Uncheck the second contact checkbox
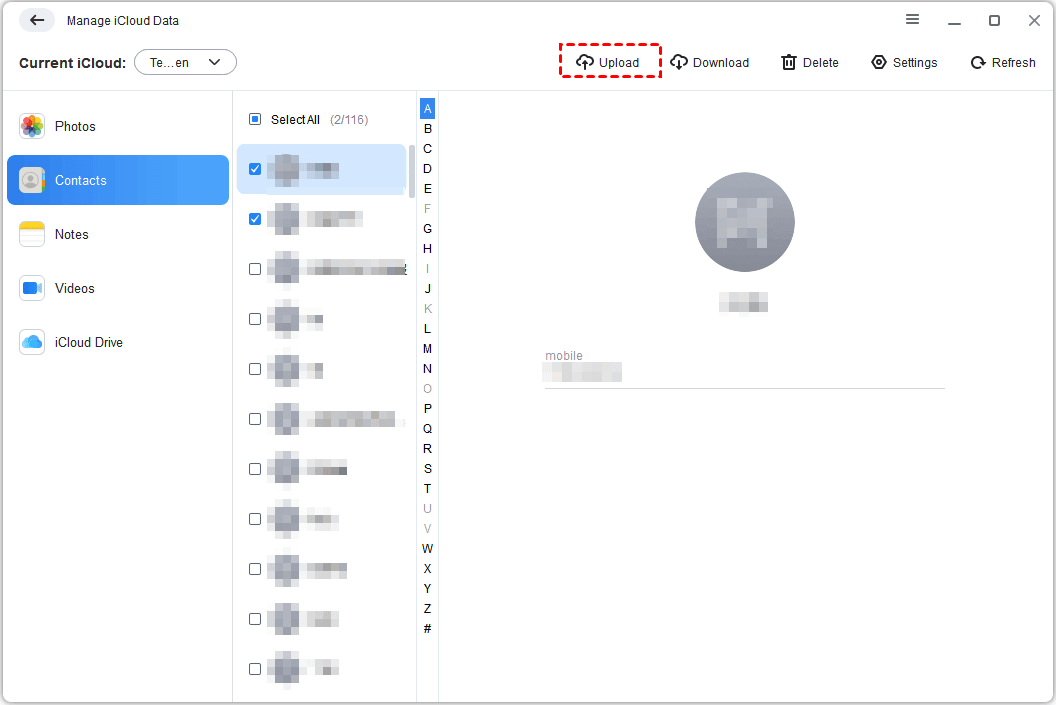Image resolution: width=1056 pixels, height=705 pixels. (255, 219)
